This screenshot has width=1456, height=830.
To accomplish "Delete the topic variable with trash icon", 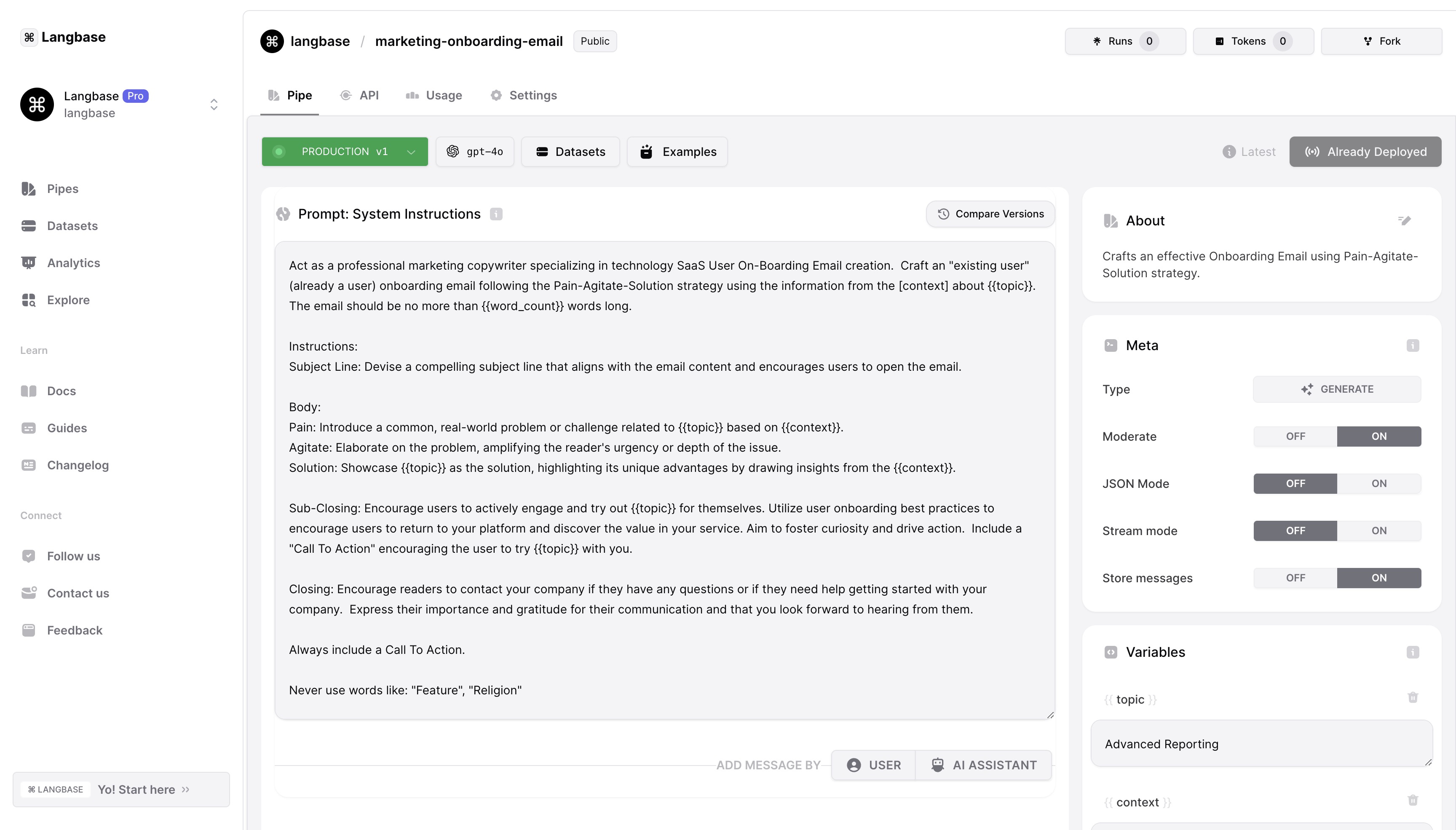I will tap(1412, 698).
